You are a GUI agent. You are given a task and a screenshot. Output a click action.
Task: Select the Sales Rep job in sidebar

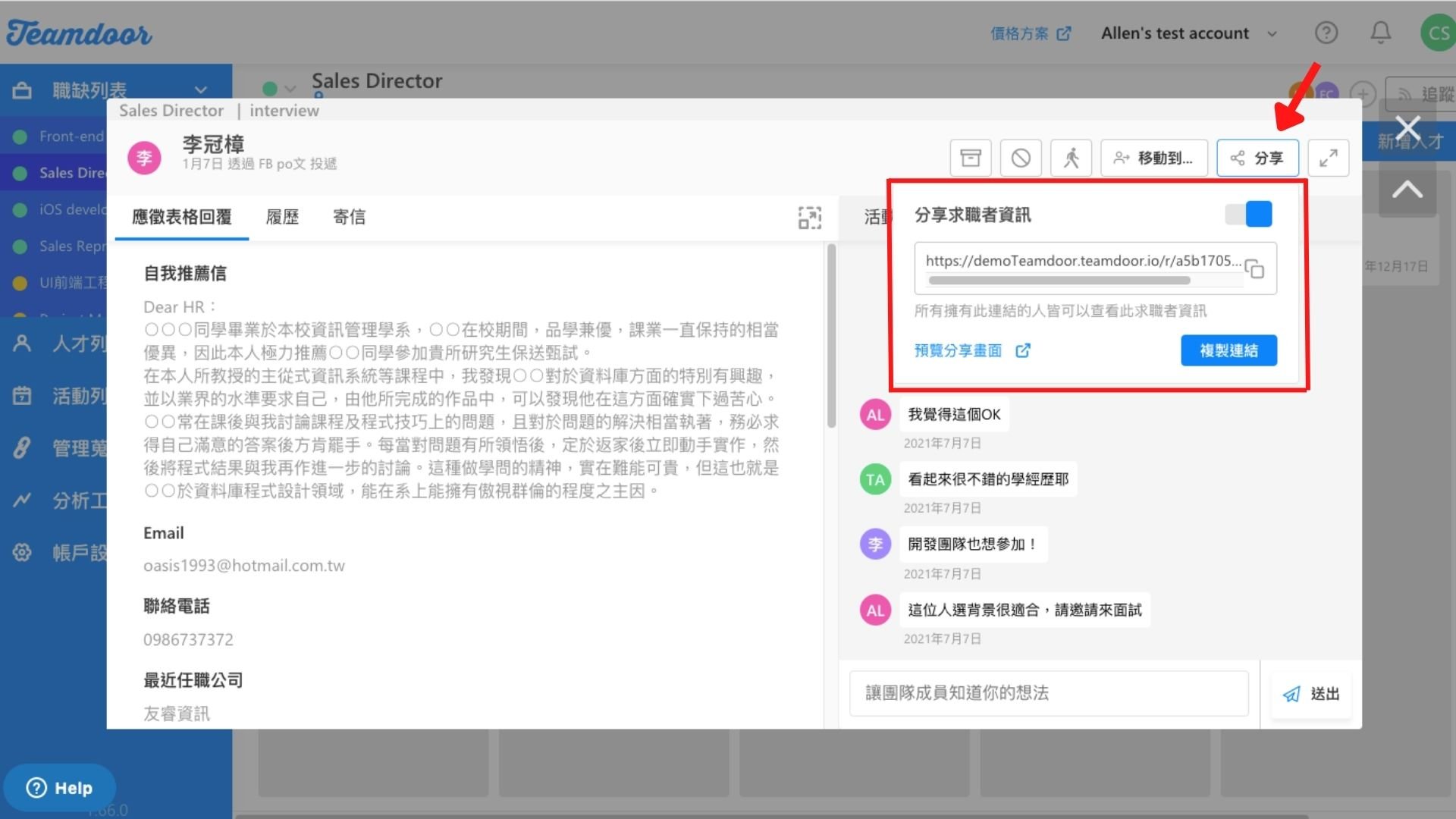55,246
